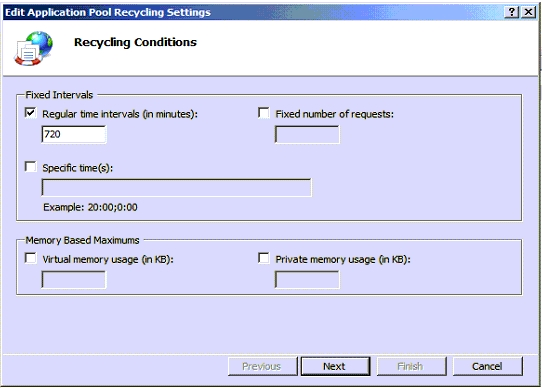542x388 pixels.
Task: Click the Recycling Conditions heading
Action: (135, 42)
